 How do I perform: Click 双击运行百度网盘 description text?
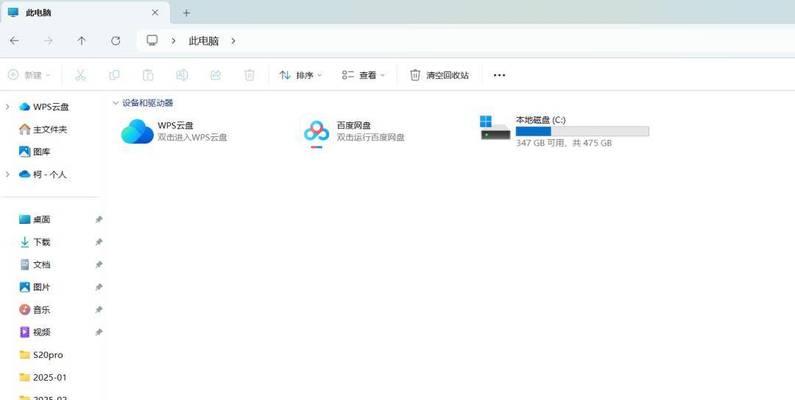click(x=371, y=137)
